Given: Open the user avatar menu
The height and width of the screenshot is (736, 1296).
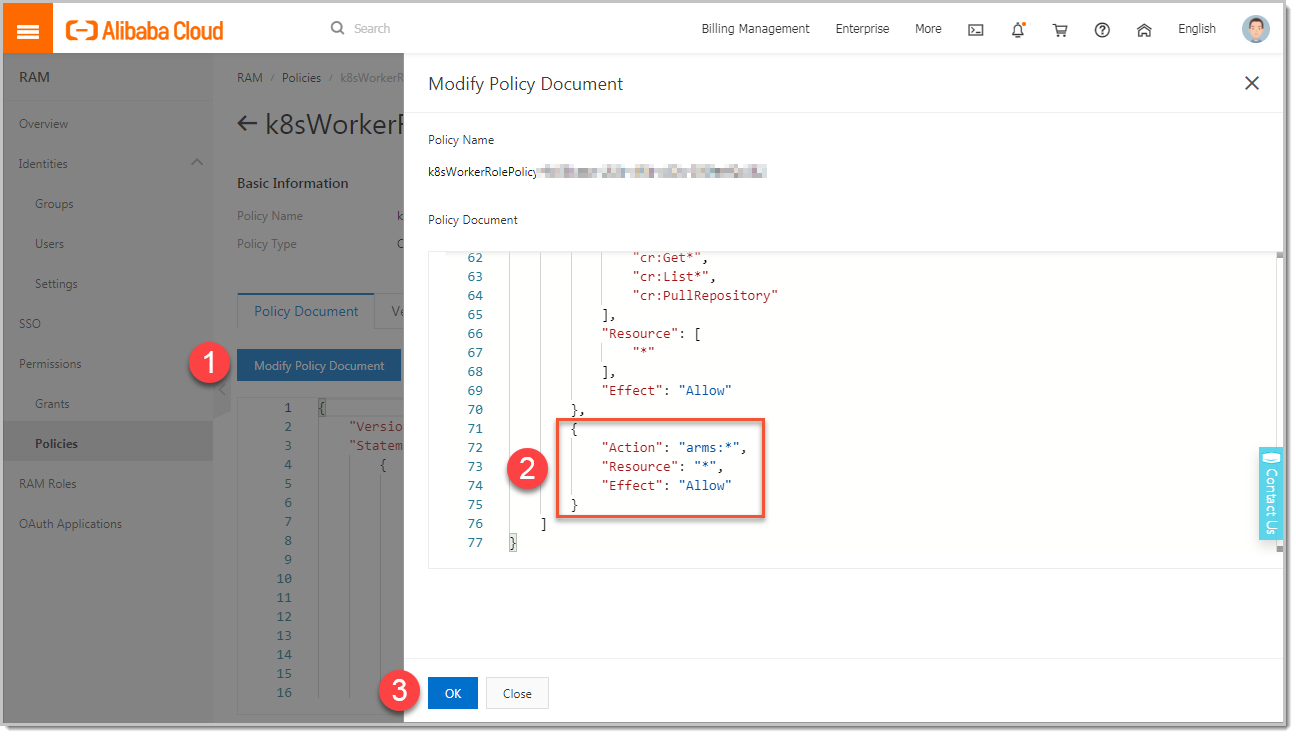Looking at the screenshot, I should [1256, 29].
